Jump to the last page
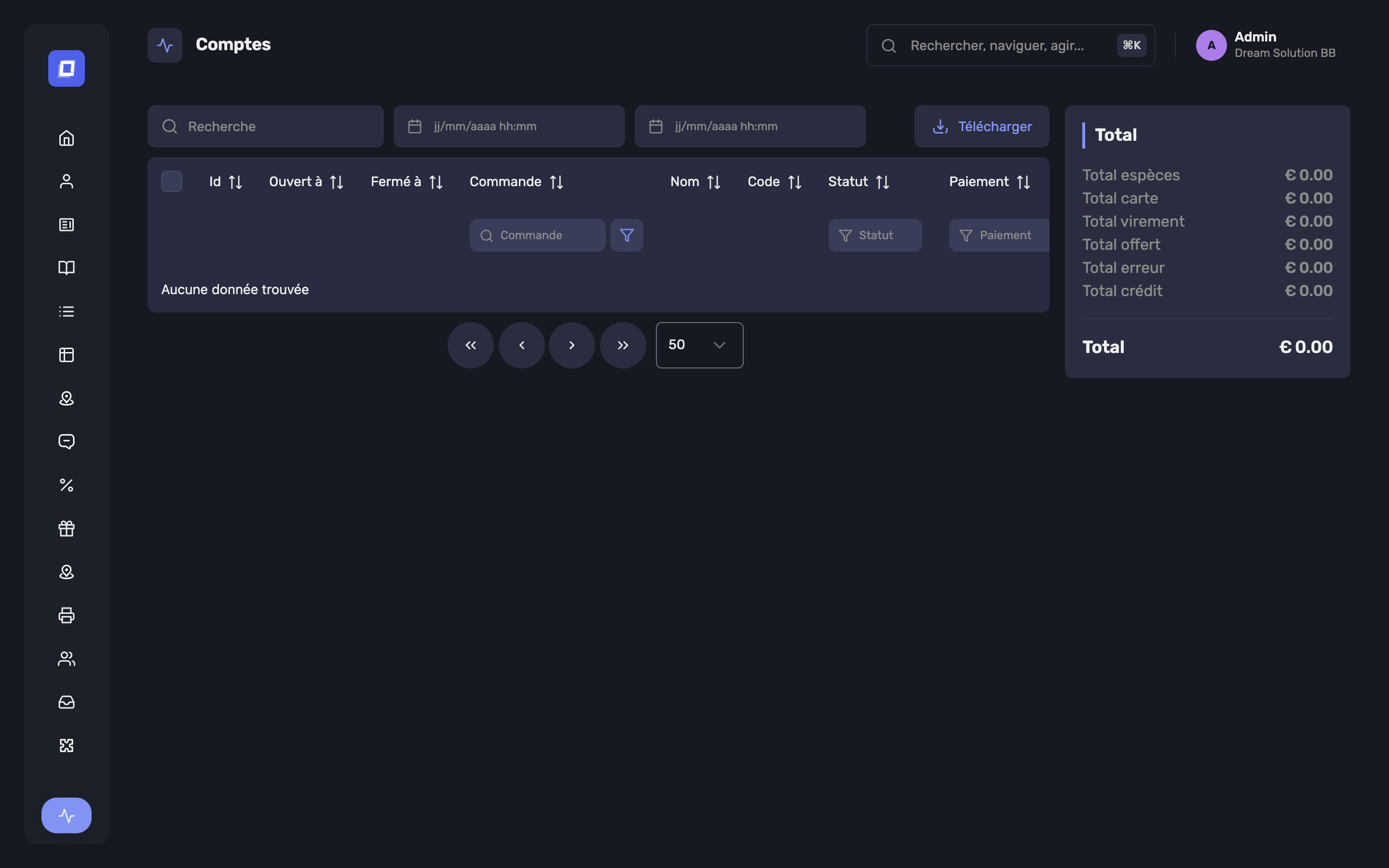Viewport: 1389px width, 868px height. click(x=623, y=345)
